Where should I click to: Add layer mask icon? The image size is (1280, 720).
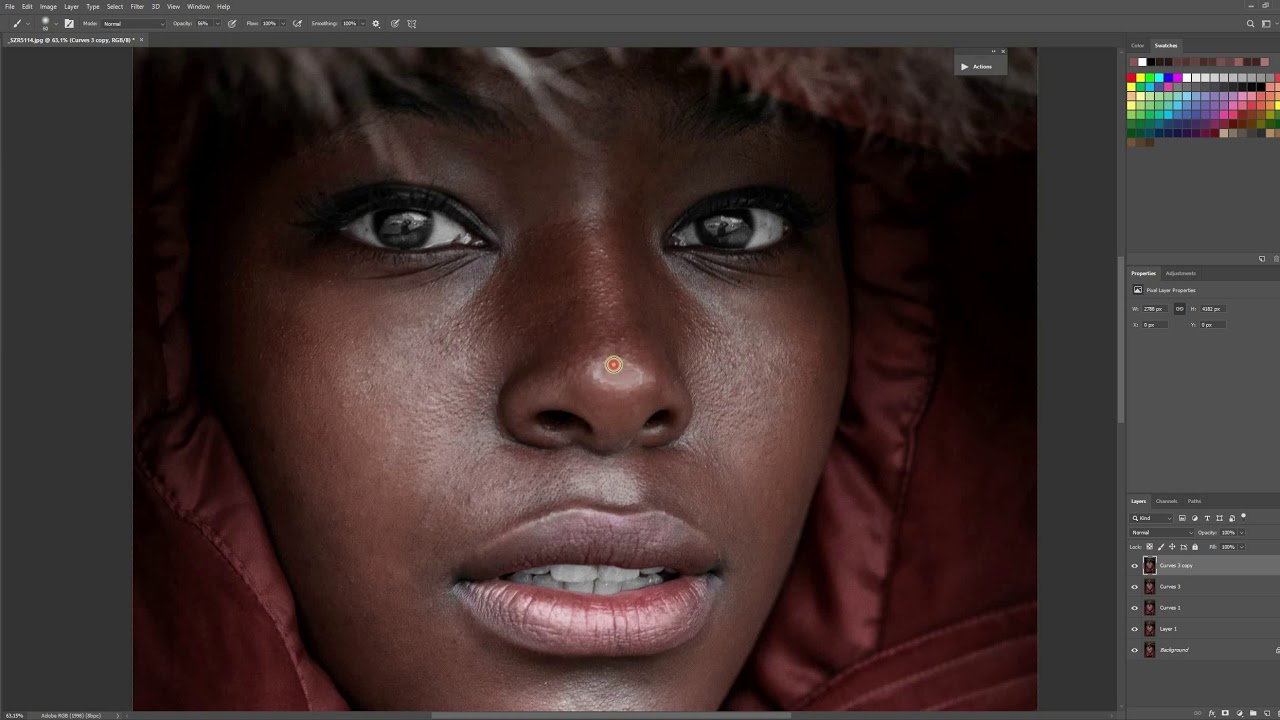pyautogui.click(x=1225, y=713)
